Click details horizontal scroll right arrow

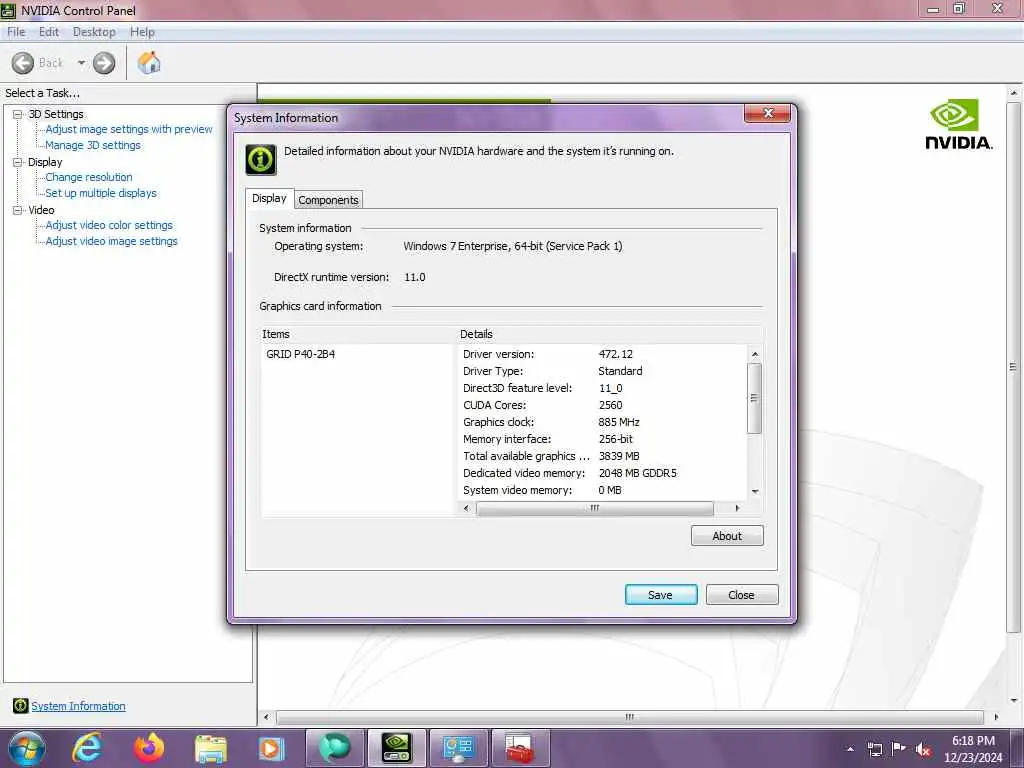[x=737, y=508]
